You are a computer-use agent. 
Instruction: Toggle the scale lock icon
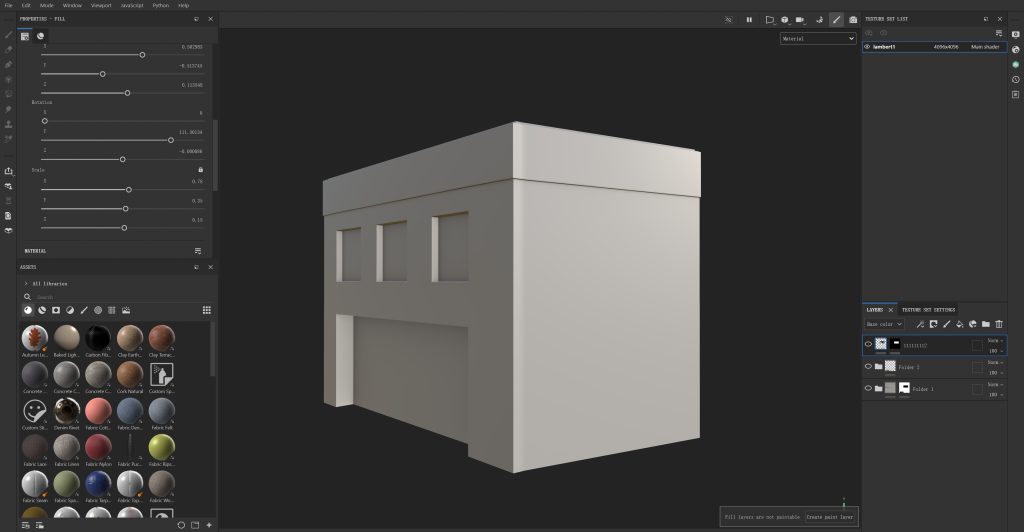[200, 170]
